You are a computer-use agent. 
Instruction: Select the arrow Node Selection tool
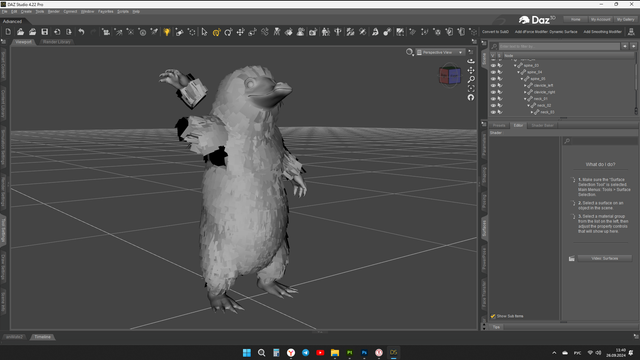coord(204,32)
